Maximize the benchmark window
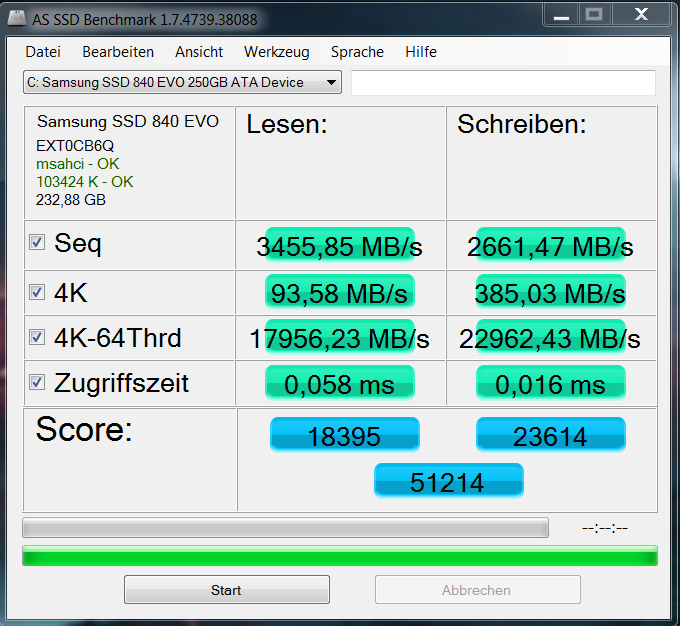 594,15
